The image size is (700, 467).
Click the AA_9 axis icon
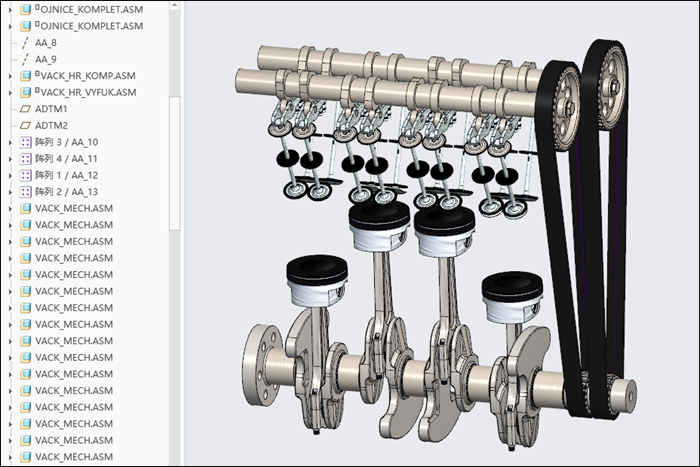[26, 59]
